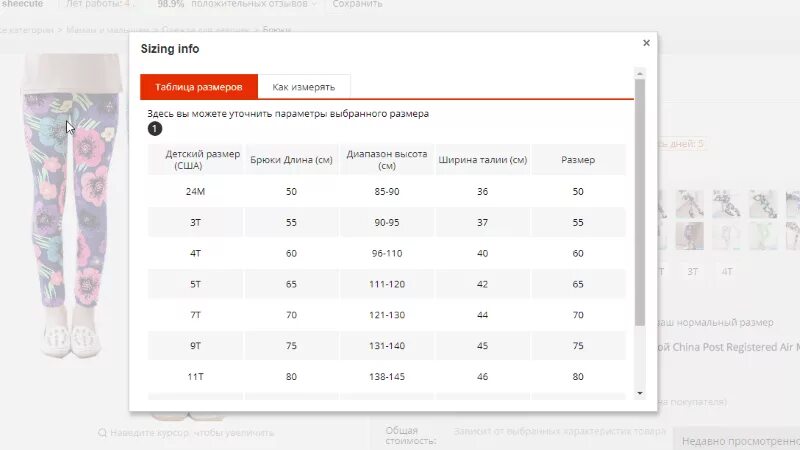This screenshot has height=450, width=800.
Task: Click the 24M size cell
Action: coord(195,191)
